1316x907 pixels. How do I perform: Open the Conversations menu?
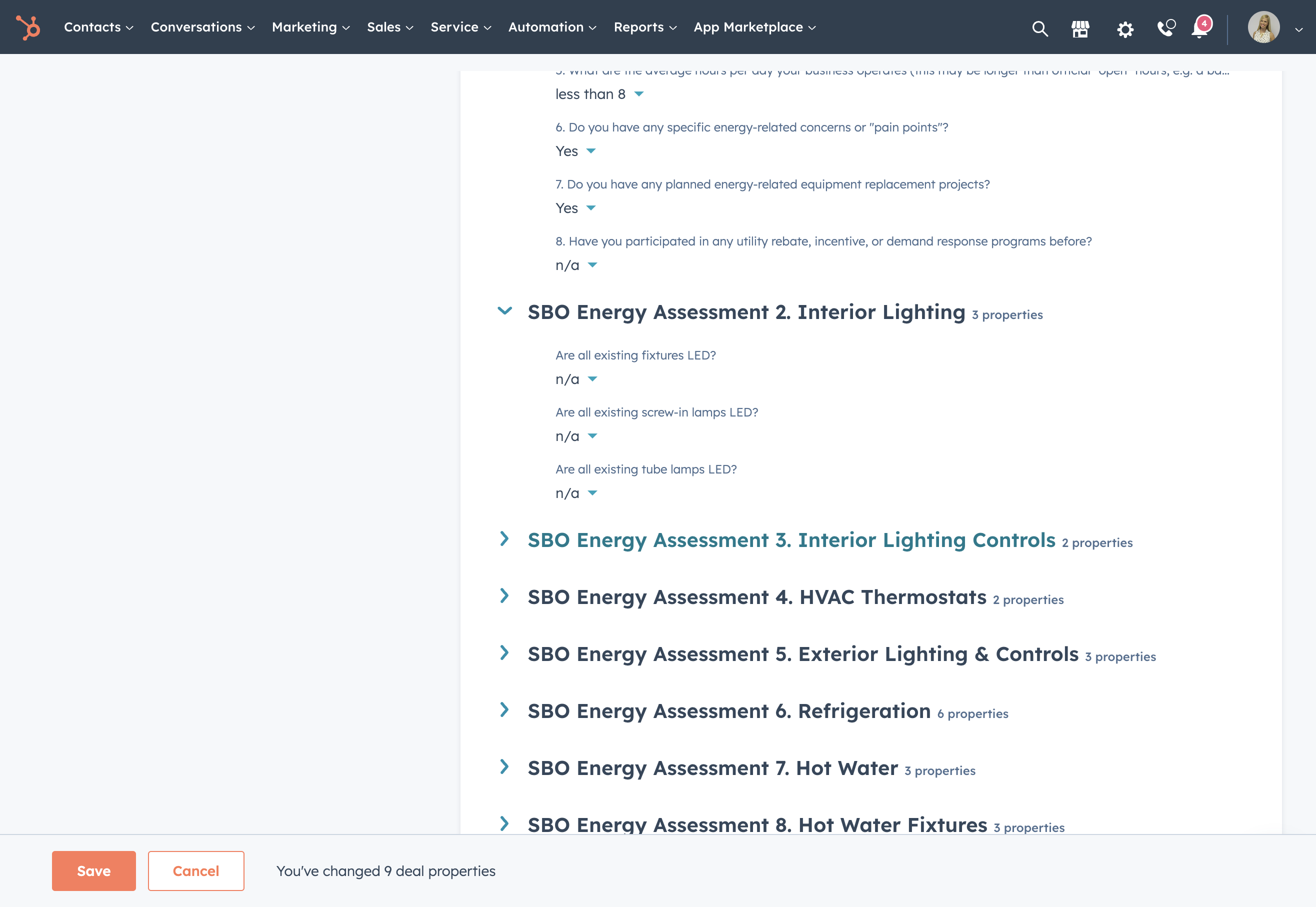[203, 27]
